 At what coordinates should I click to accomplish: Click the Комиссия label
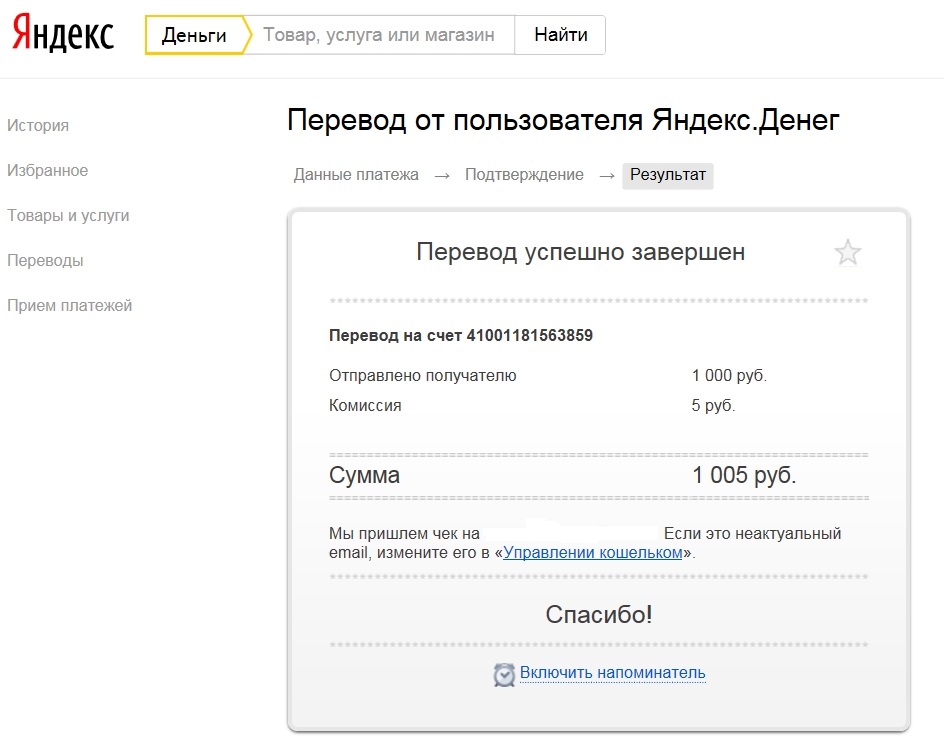(x=365, y=405)
